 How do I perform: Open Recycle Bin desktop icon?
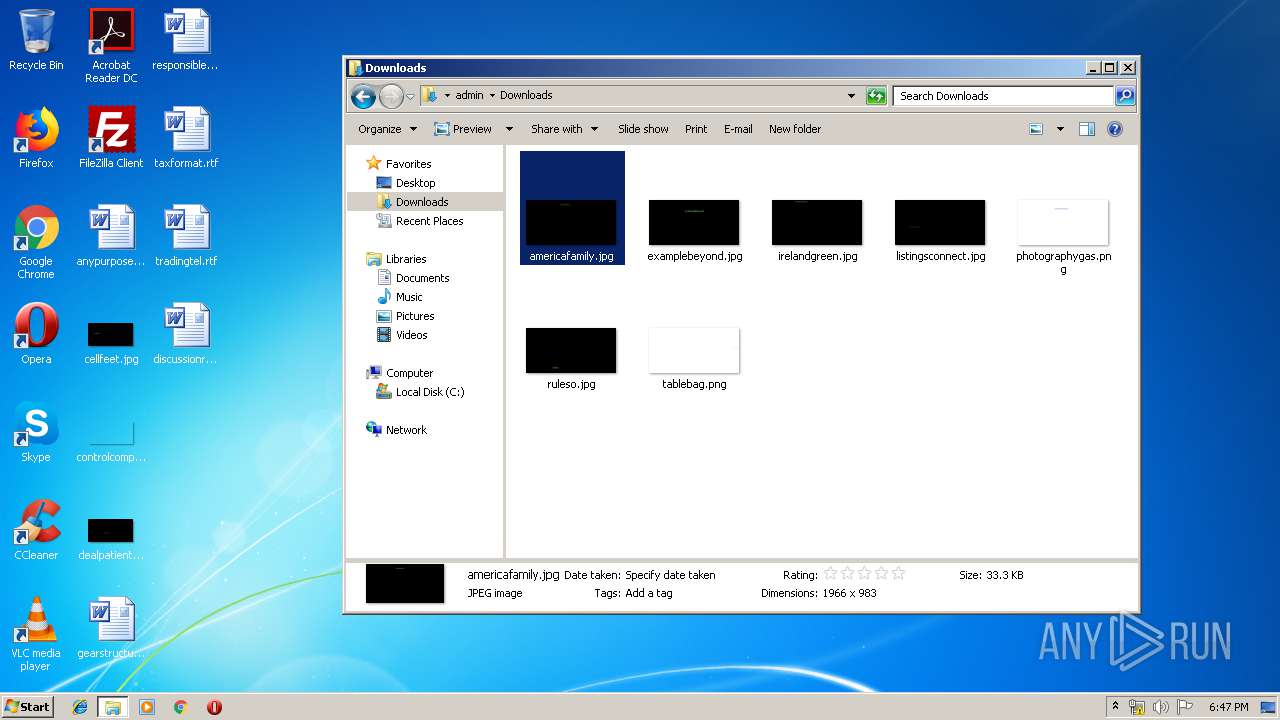36,40
